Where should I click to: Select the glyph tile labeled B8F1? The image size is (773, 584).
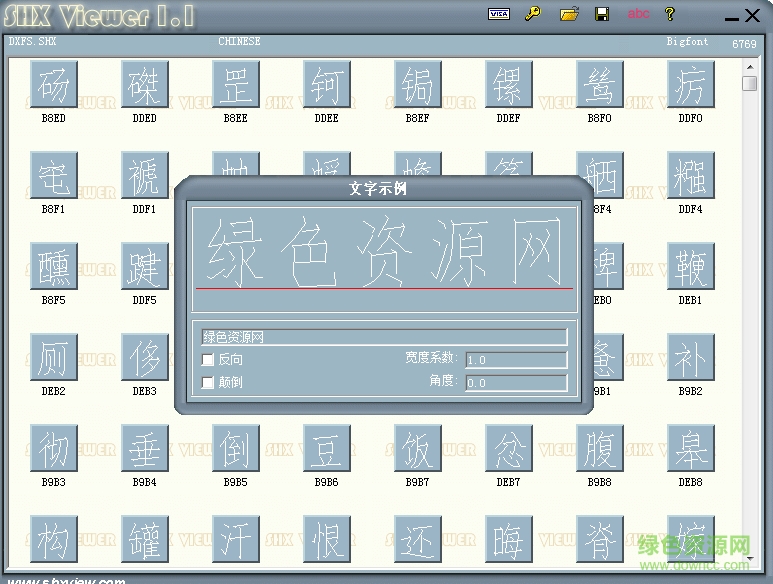54,175
